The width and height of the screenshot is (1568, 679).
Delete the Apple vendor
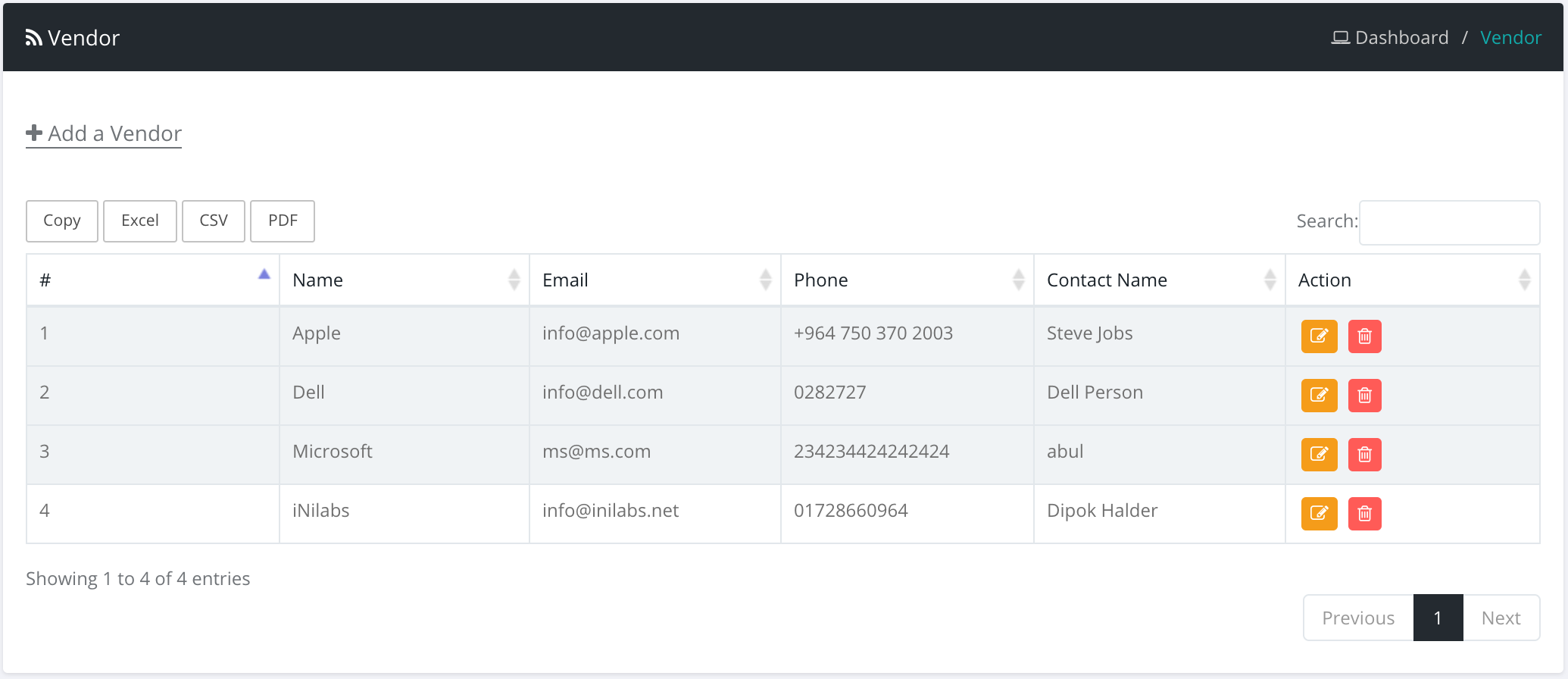click(1364, 336)
